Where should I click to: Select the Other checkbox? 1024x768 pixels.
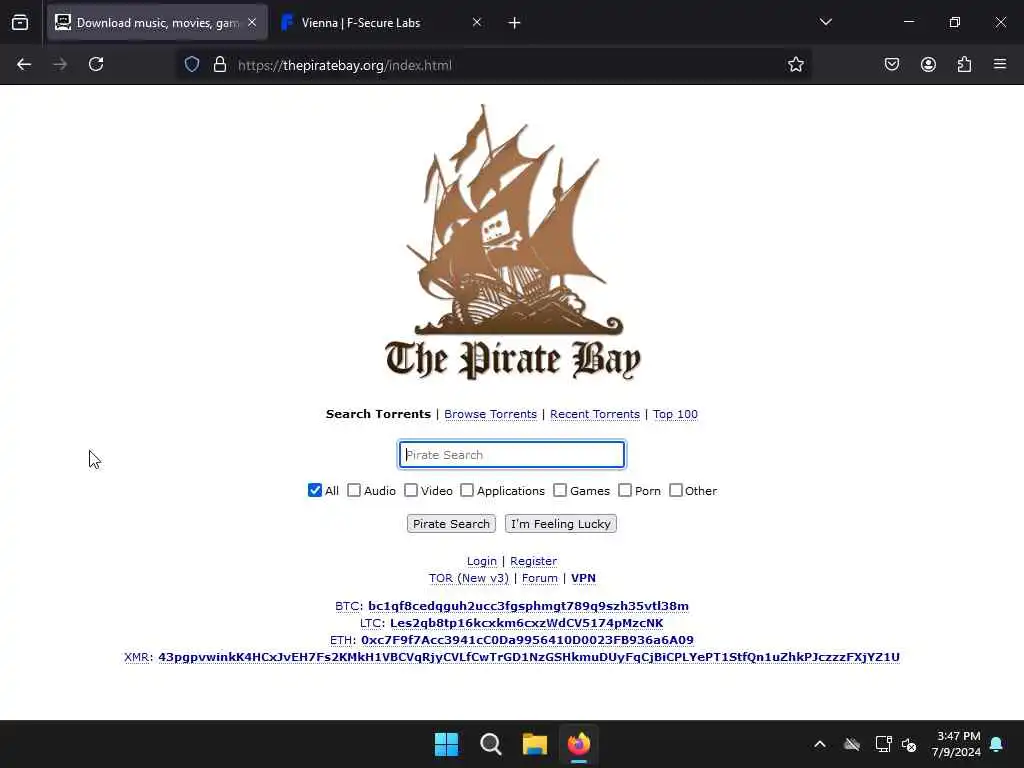click(x=676, y=490)
